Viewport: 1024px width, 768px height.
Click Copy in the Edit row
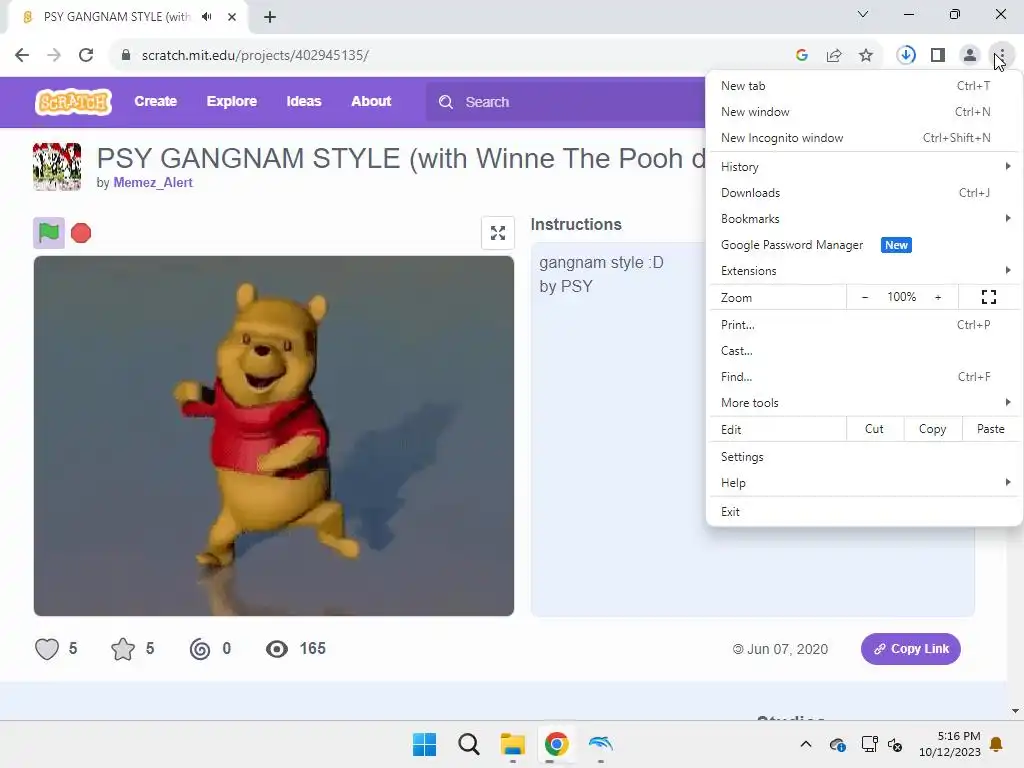click(x=933, y=429)
